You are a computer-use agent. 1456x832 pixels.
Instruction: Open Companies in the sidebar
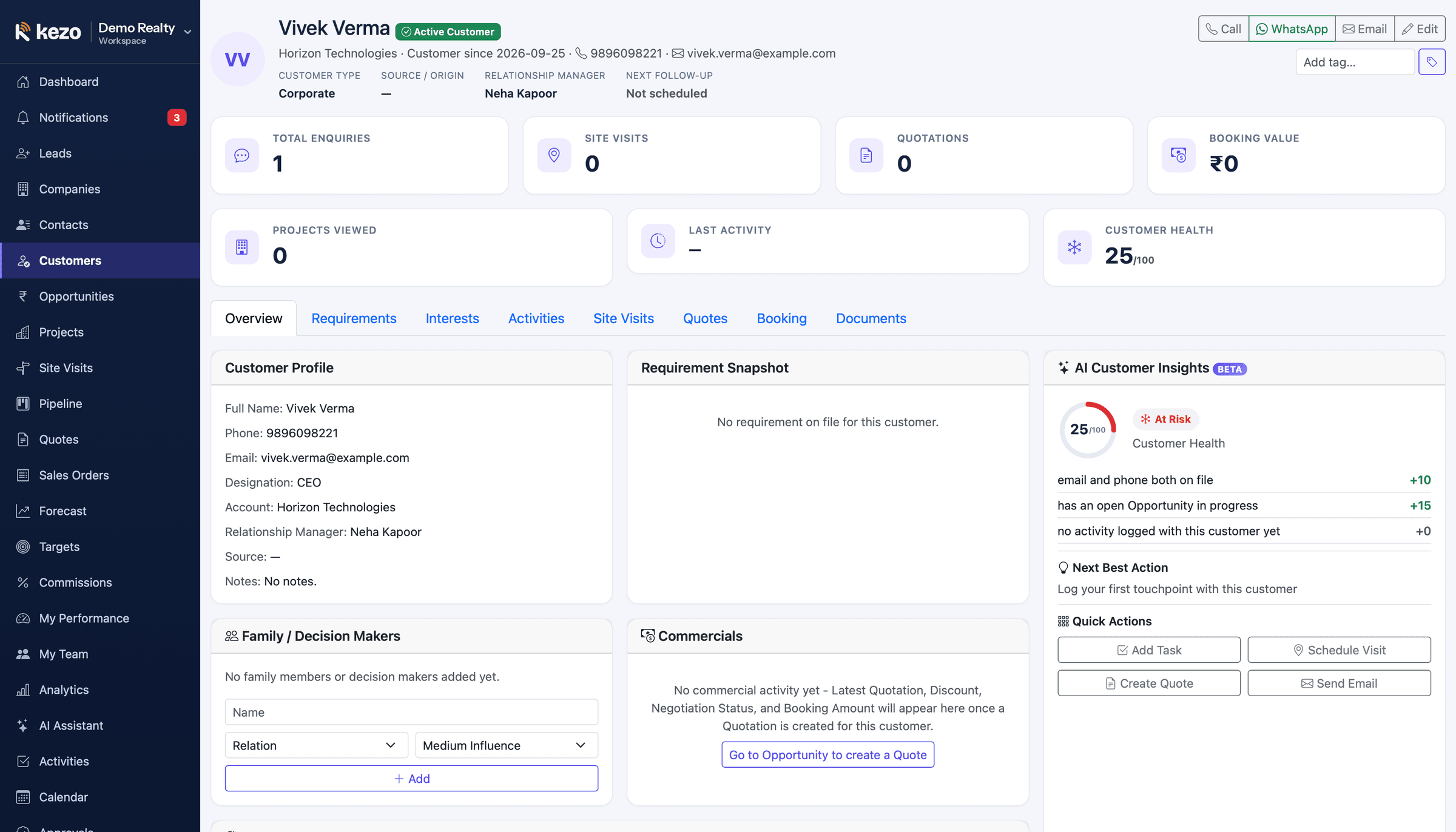coord(100,189)
